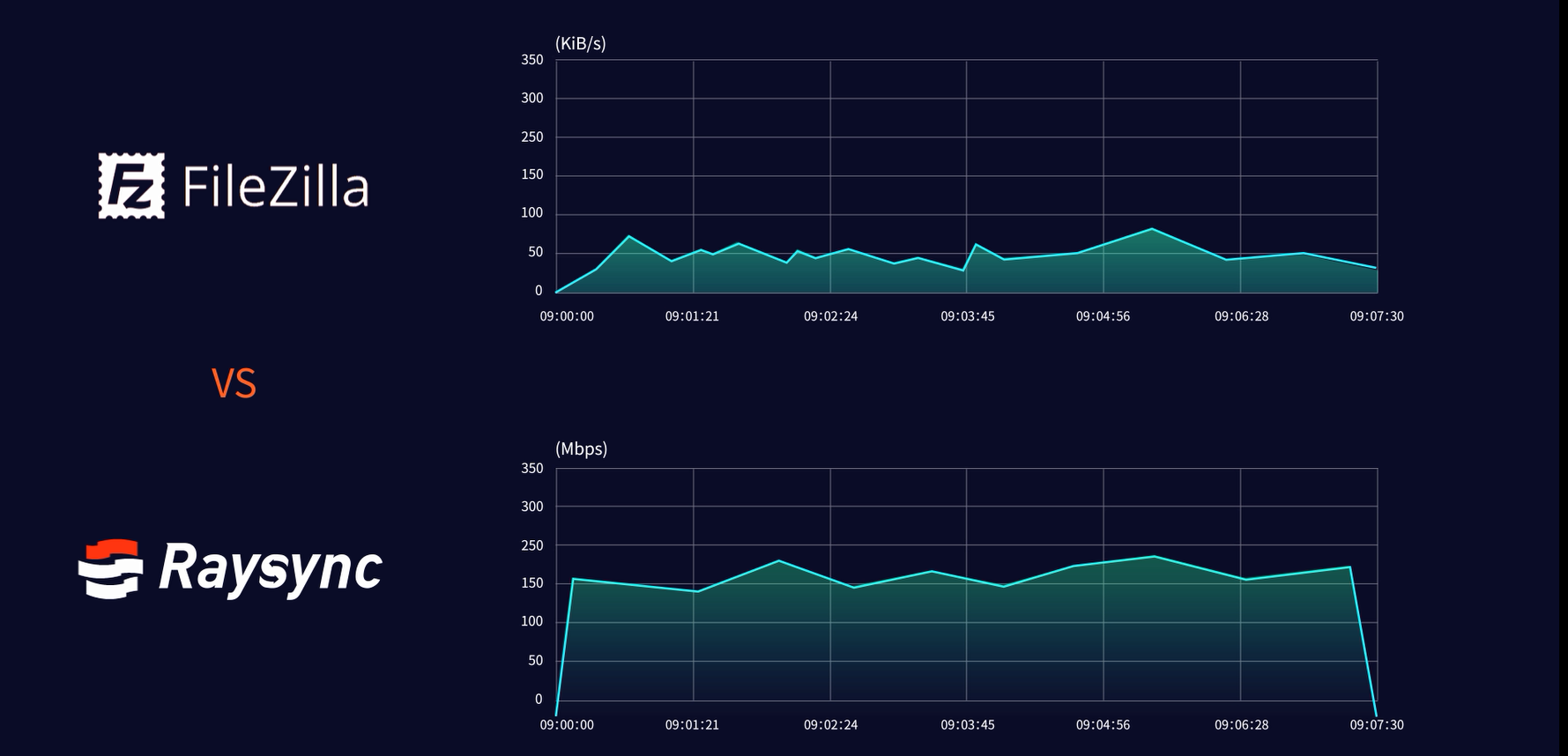Click 09:07:30 under the Raysync chart
This screenshot has height=756, width=1568.
pos(1377,725)
